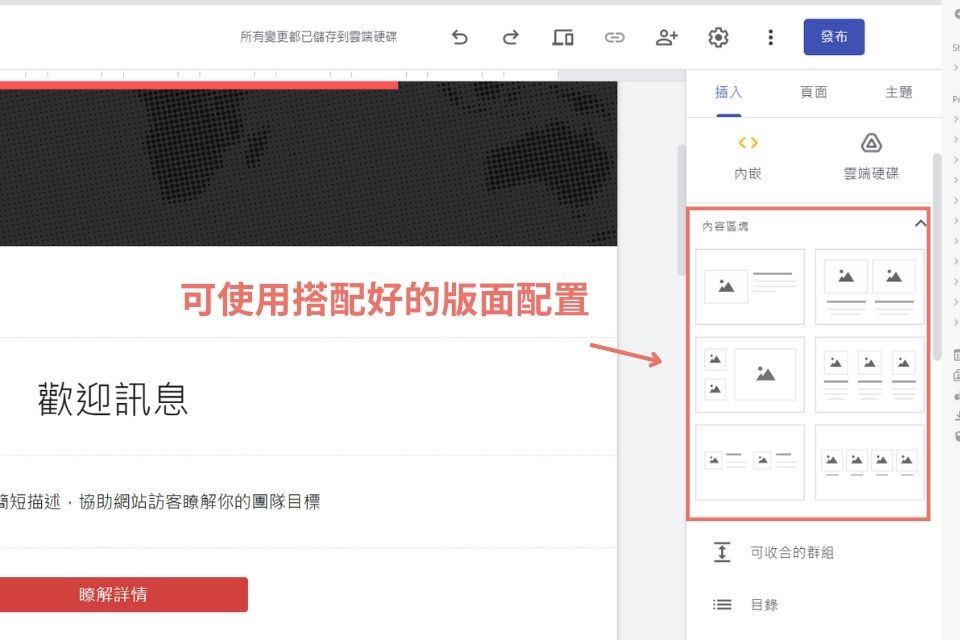960x640 pixels.
Task: Click the 可收合的群組 collapsible group icon
Action: click(722, 551)
